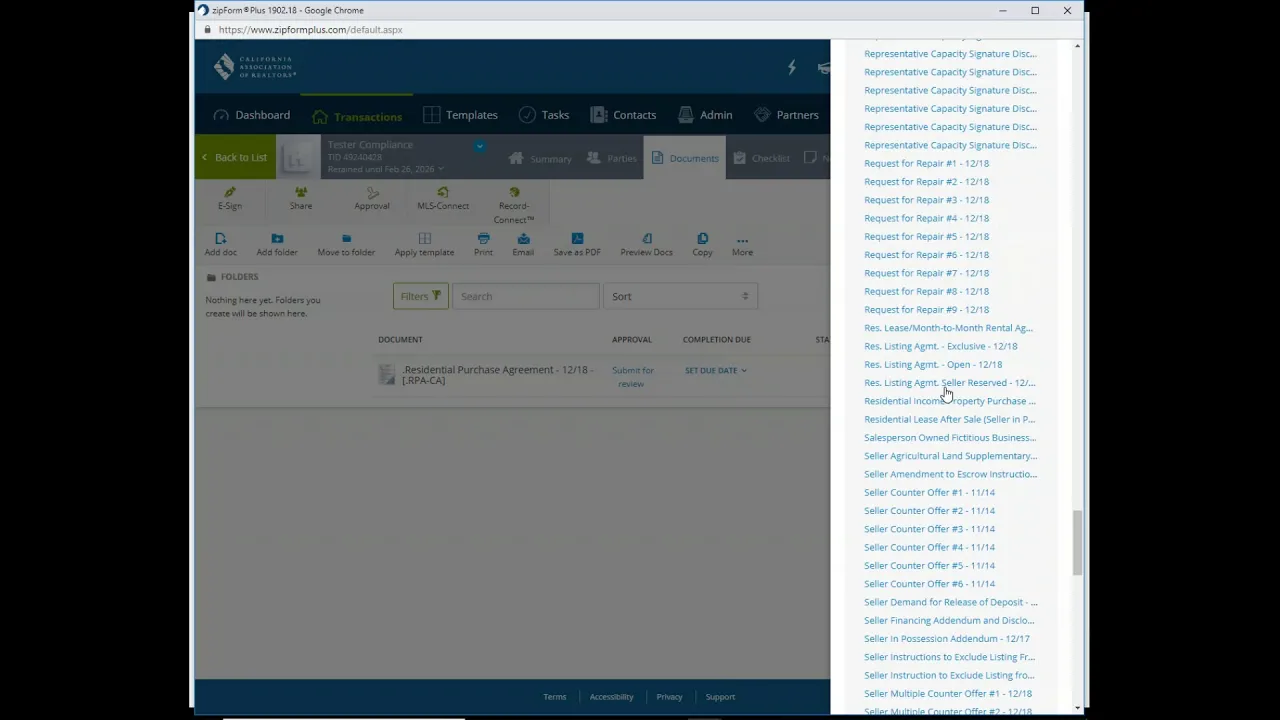Image resolution: width=1280 pixels, height=720 pixels.
Task: Click the Add doc icon
Action: click(221, 238)
